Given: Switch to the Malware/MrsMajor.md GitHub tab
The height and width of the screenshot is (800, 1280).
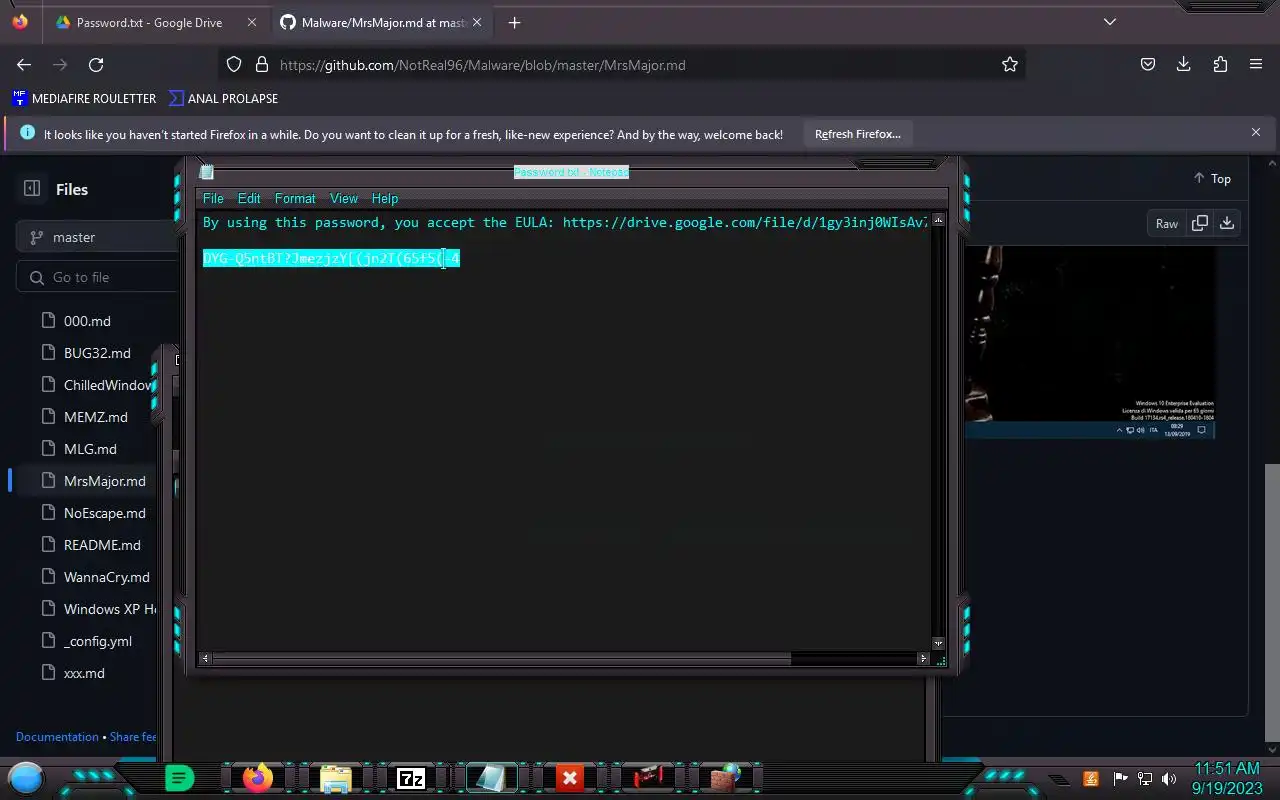Looking at the screenshot, I should (379, 22).
